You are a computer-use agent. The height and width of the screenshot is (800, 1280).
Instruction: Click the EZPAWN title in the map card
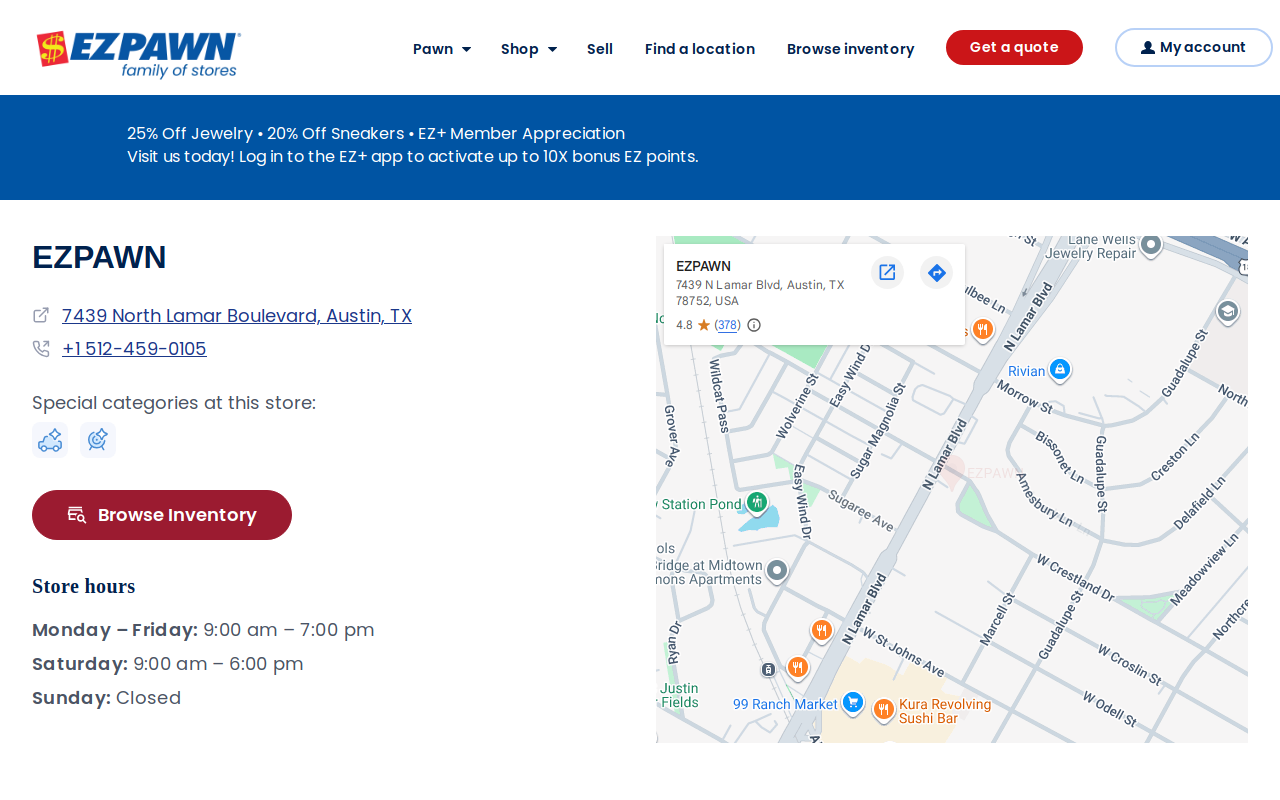pyautogui.click(x=704, y=266)
